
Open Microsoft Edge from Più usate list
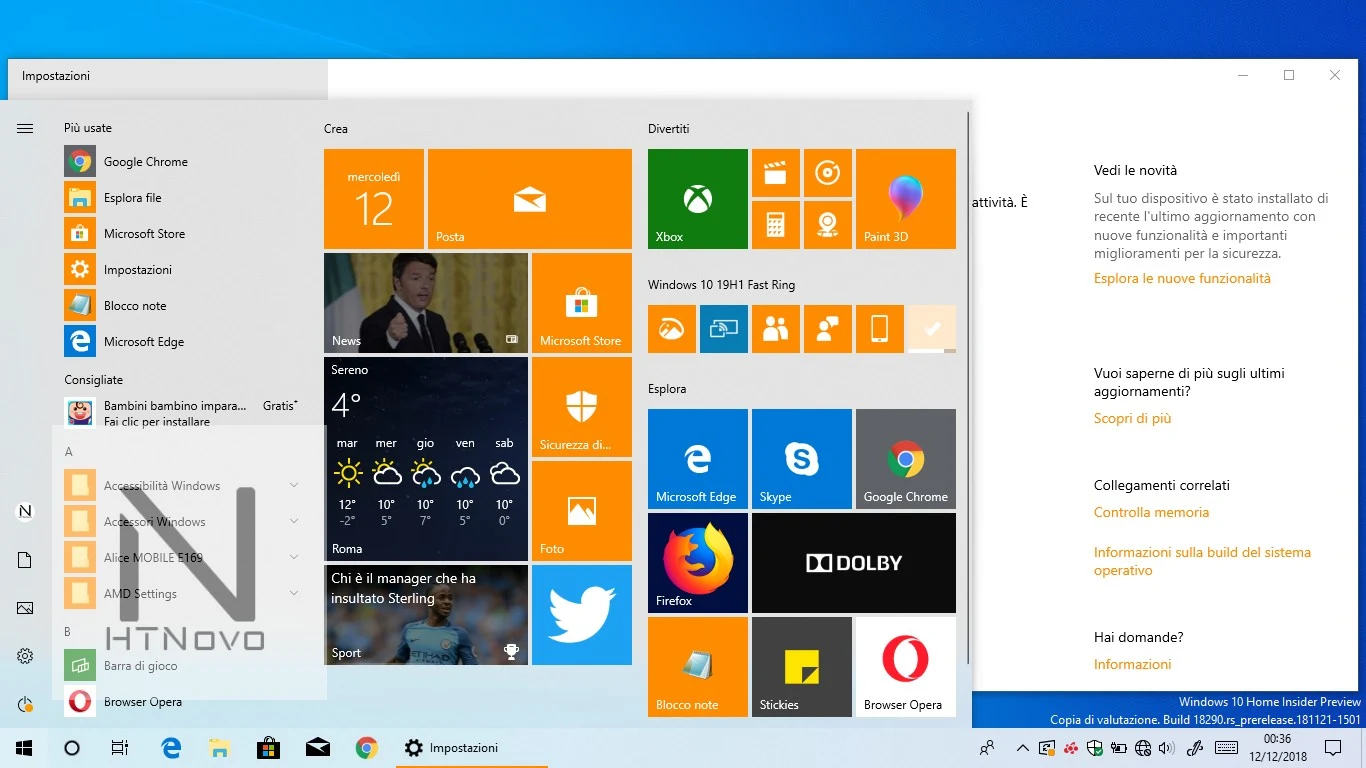click(182, 342)
